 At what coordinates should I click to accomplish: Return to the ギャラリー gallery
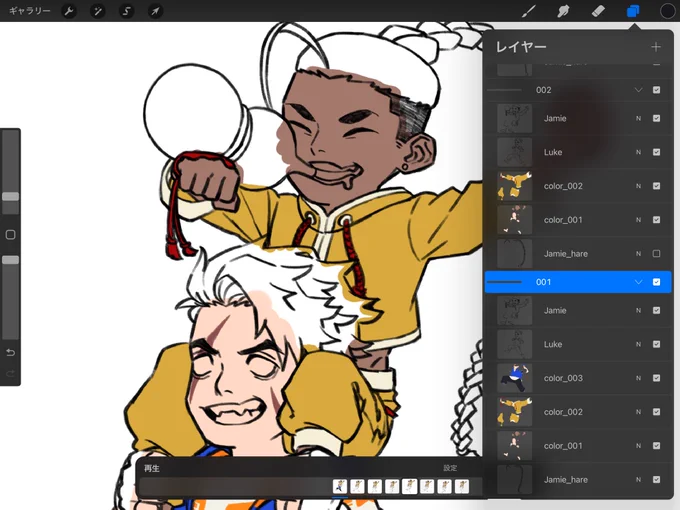coord(29,11)
